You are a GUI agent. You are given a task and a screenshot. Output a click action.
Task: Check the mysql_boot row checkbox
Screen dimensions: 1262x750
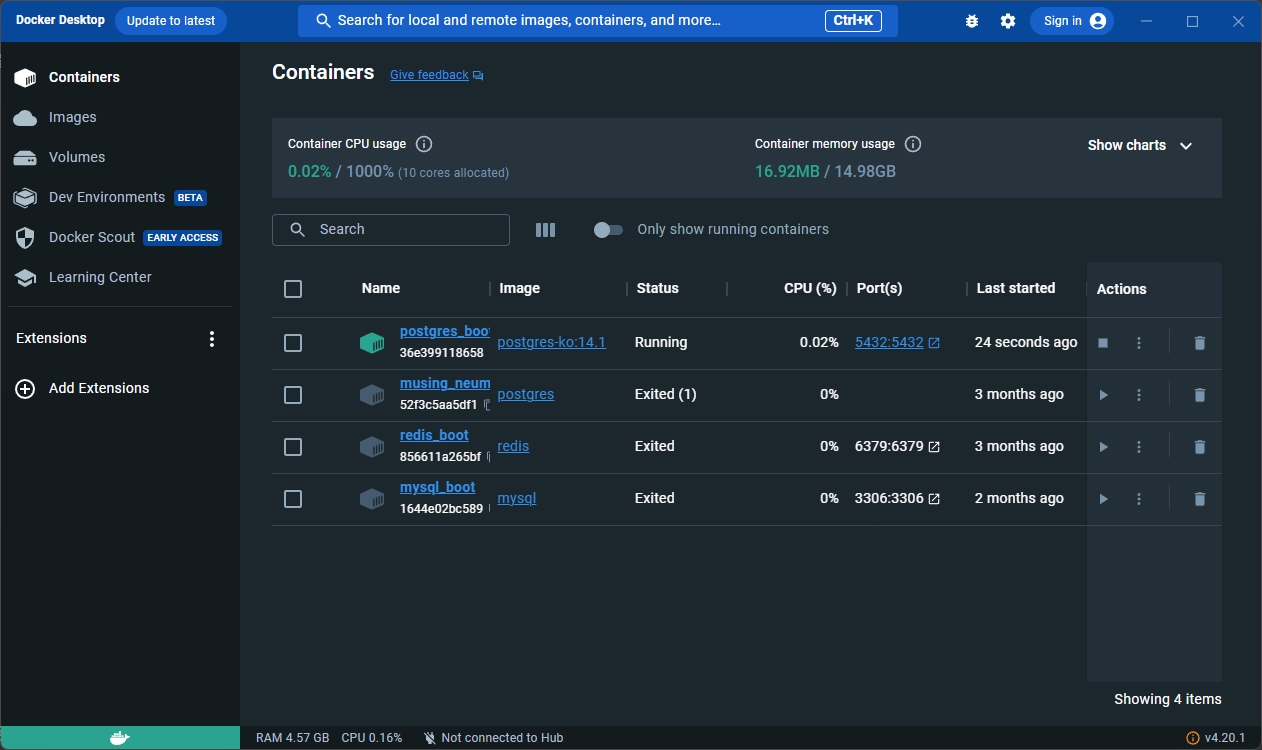(293, 499)
